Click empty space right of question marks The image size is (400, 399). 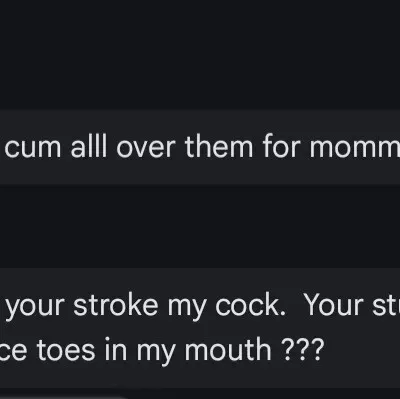pos(362,350)
